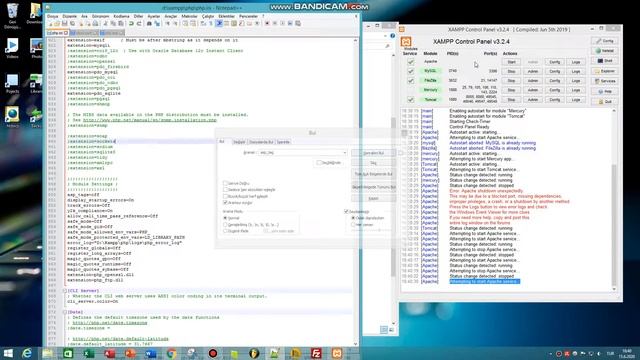Open the Recycle Bin desktop icon
This screenshot has width=640, height=360.
click(x=12, y=16)
